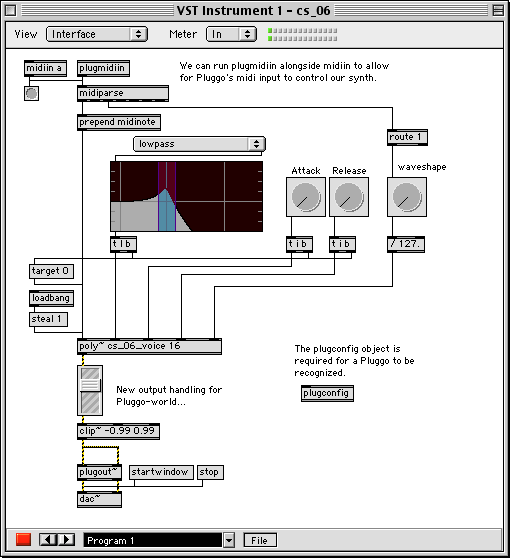Click the File button

[x=260, y=540]
